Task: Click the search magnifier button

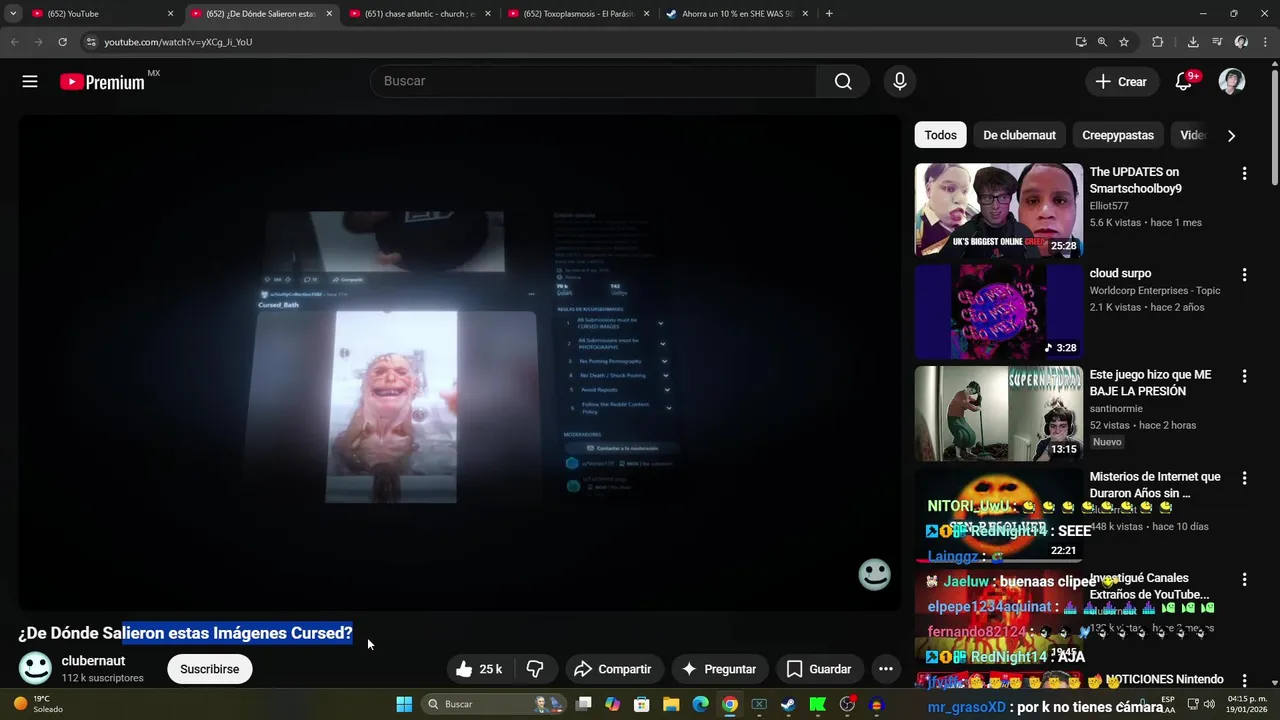Action: coord(843,81)
